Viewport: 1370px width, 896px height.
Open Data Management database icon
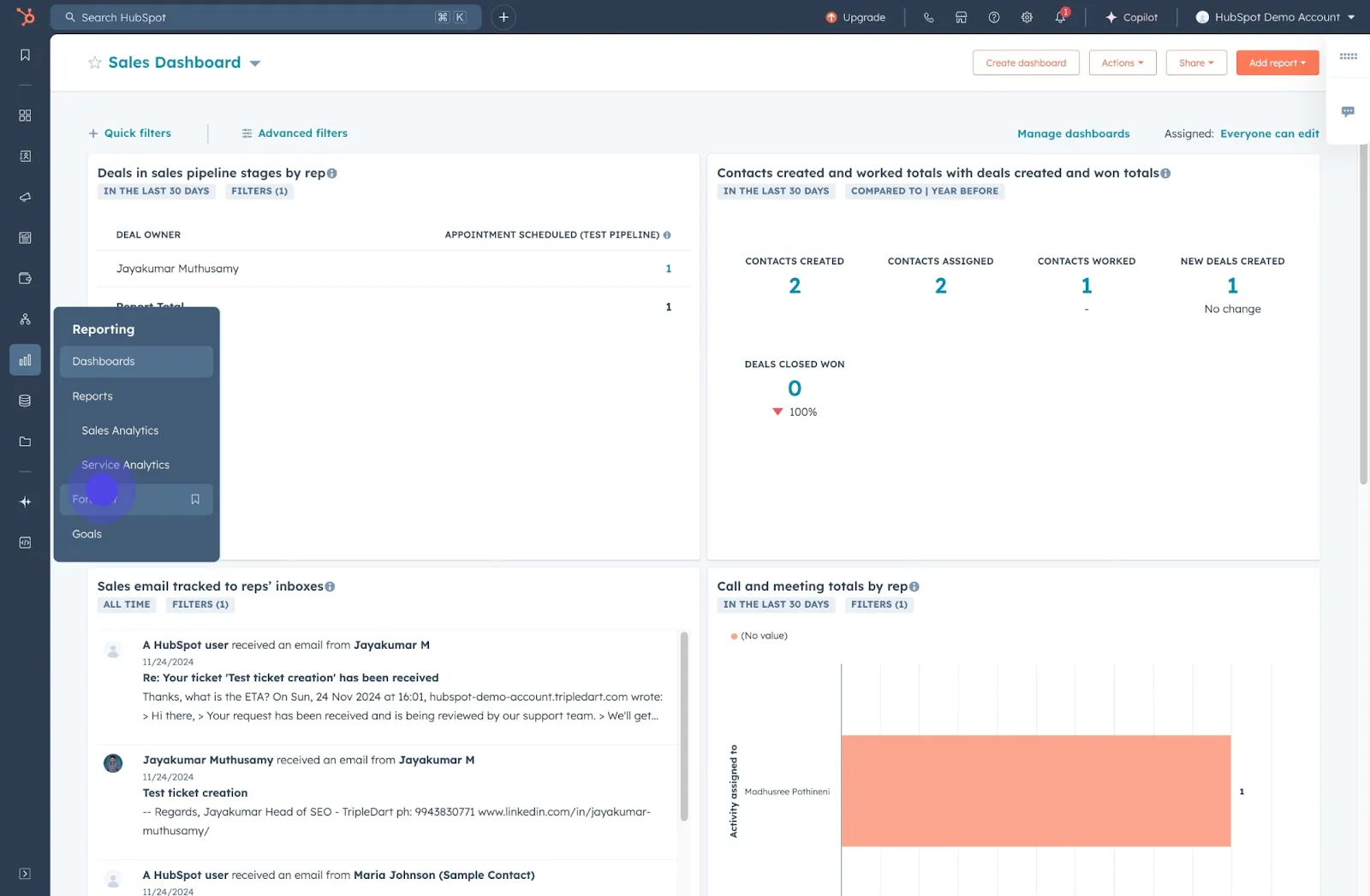click(25, 401)
